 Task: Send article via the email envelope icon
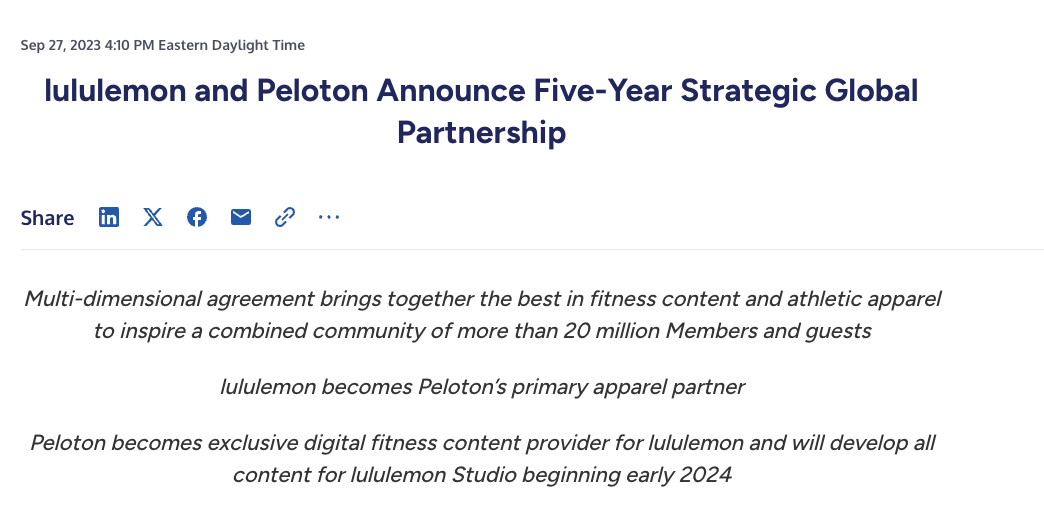point(241,217)
